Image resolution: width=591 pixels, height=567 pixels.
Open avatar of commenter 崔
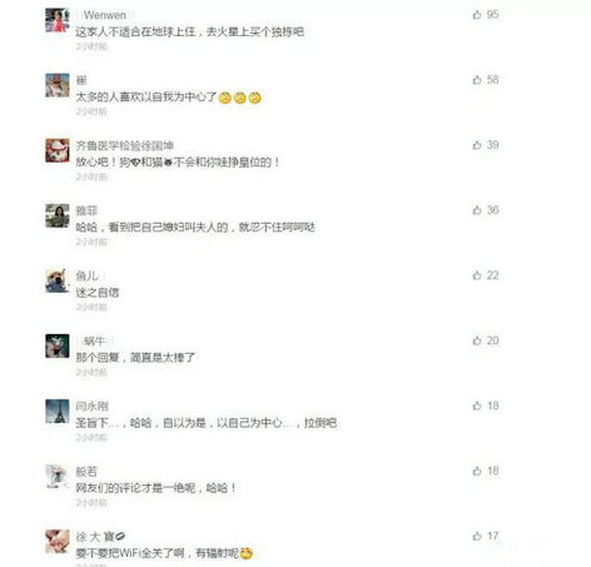57,85
